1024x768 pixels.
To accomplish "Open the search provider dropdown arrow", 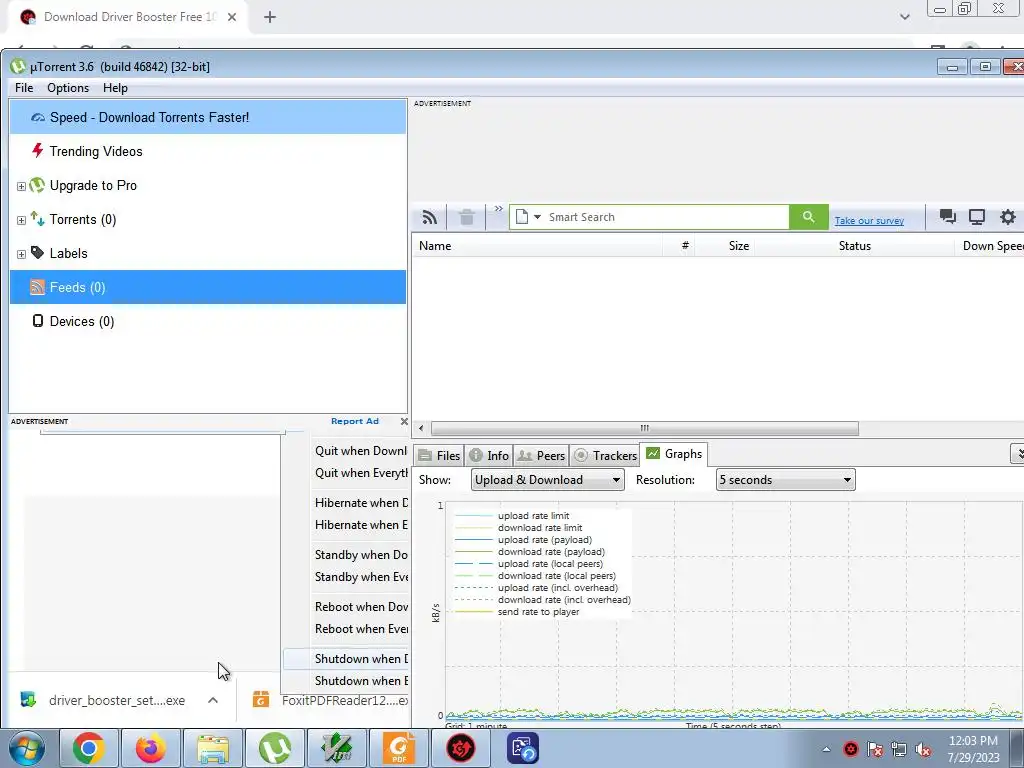I will 537,217.
